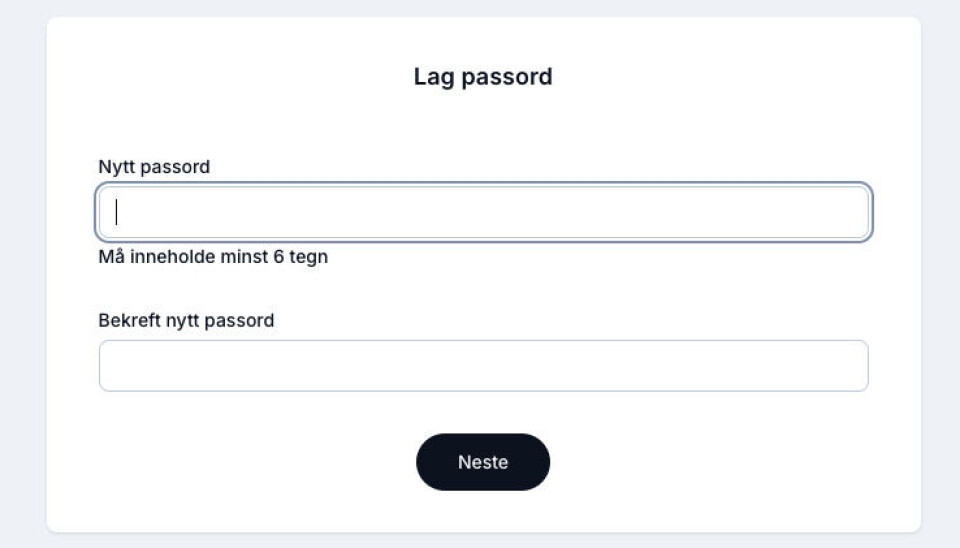Image resolution: width=960 pixels, height=548 pixels.
Task: Focus the Bekreft nytt passord field
Action: (483, 366)
